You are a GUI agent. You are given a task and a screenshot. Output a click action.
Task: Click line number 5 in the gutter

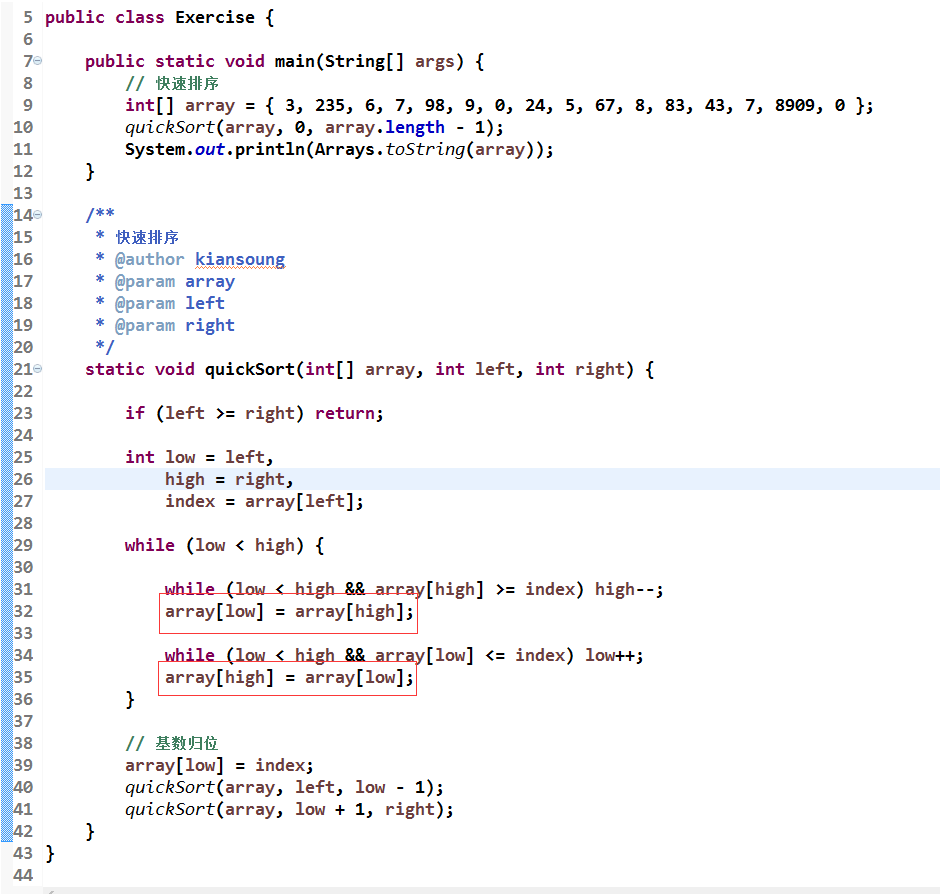[x=28, y=17]
